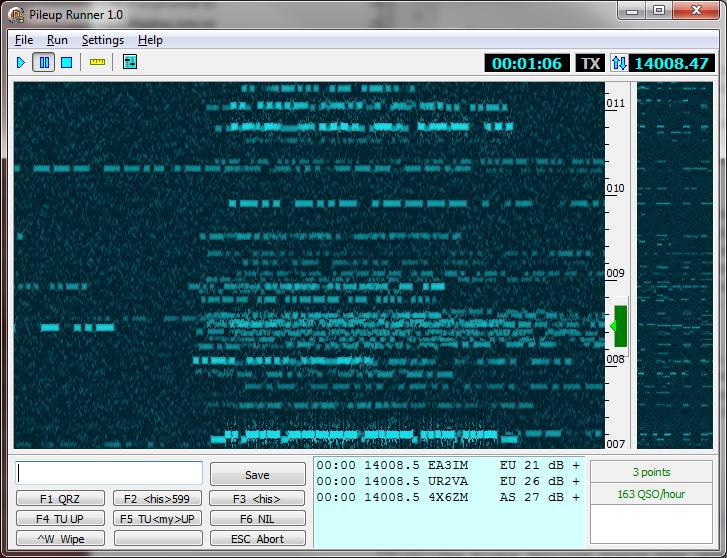Maximize the Pileup Runner window

[x=659, y=11]
